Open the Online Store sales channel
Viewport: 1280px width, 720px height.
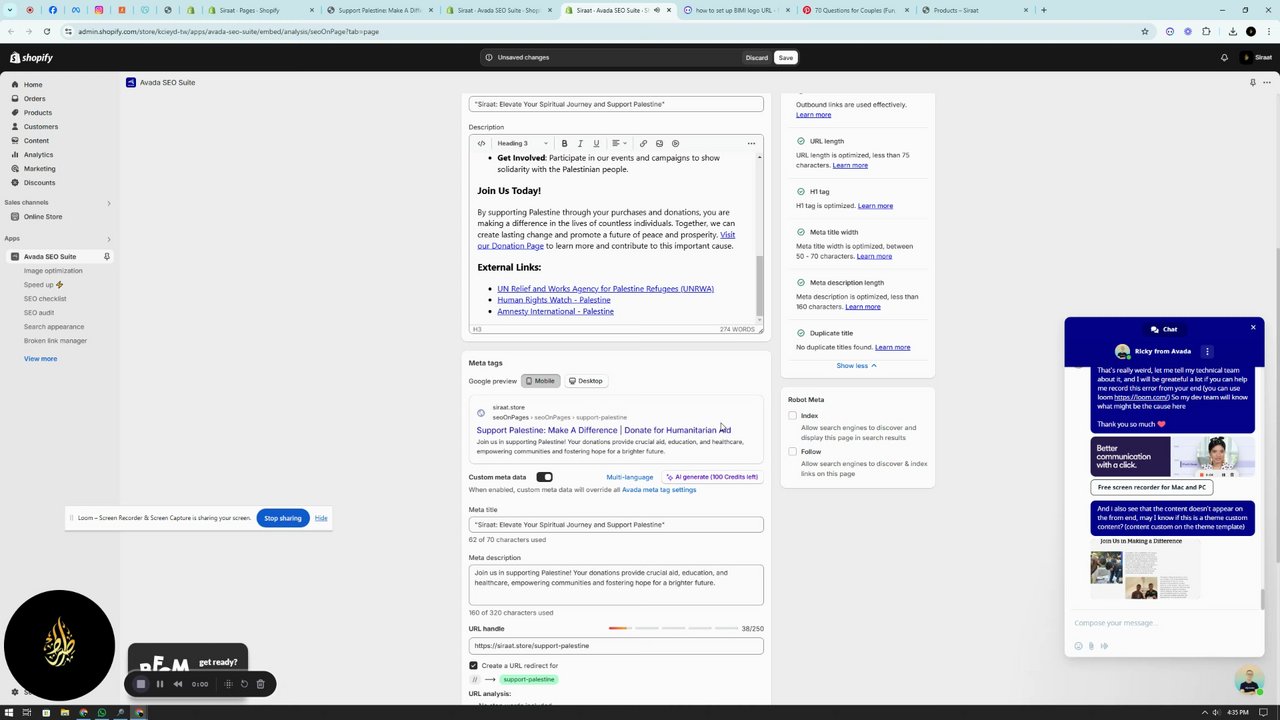(x=43, y=217)
